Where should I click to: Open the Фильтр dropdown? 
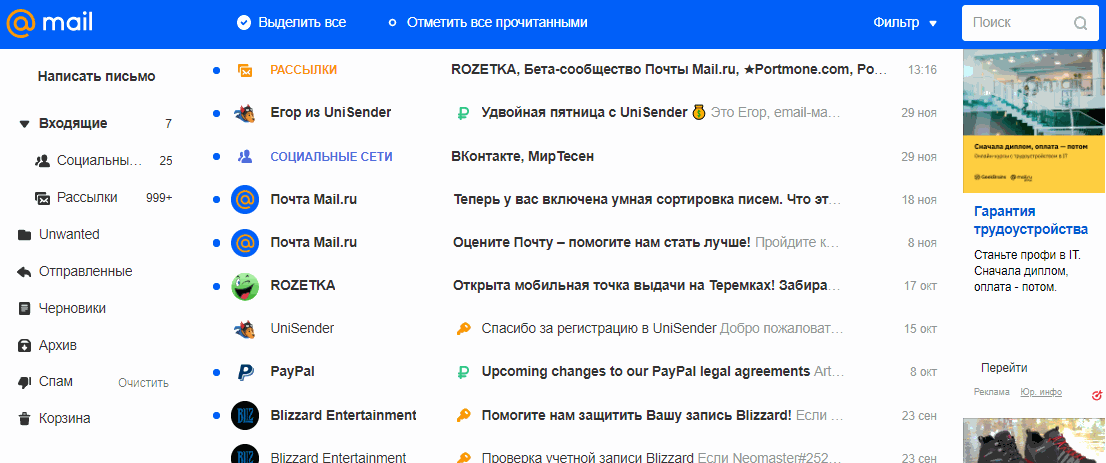point(905,23)
